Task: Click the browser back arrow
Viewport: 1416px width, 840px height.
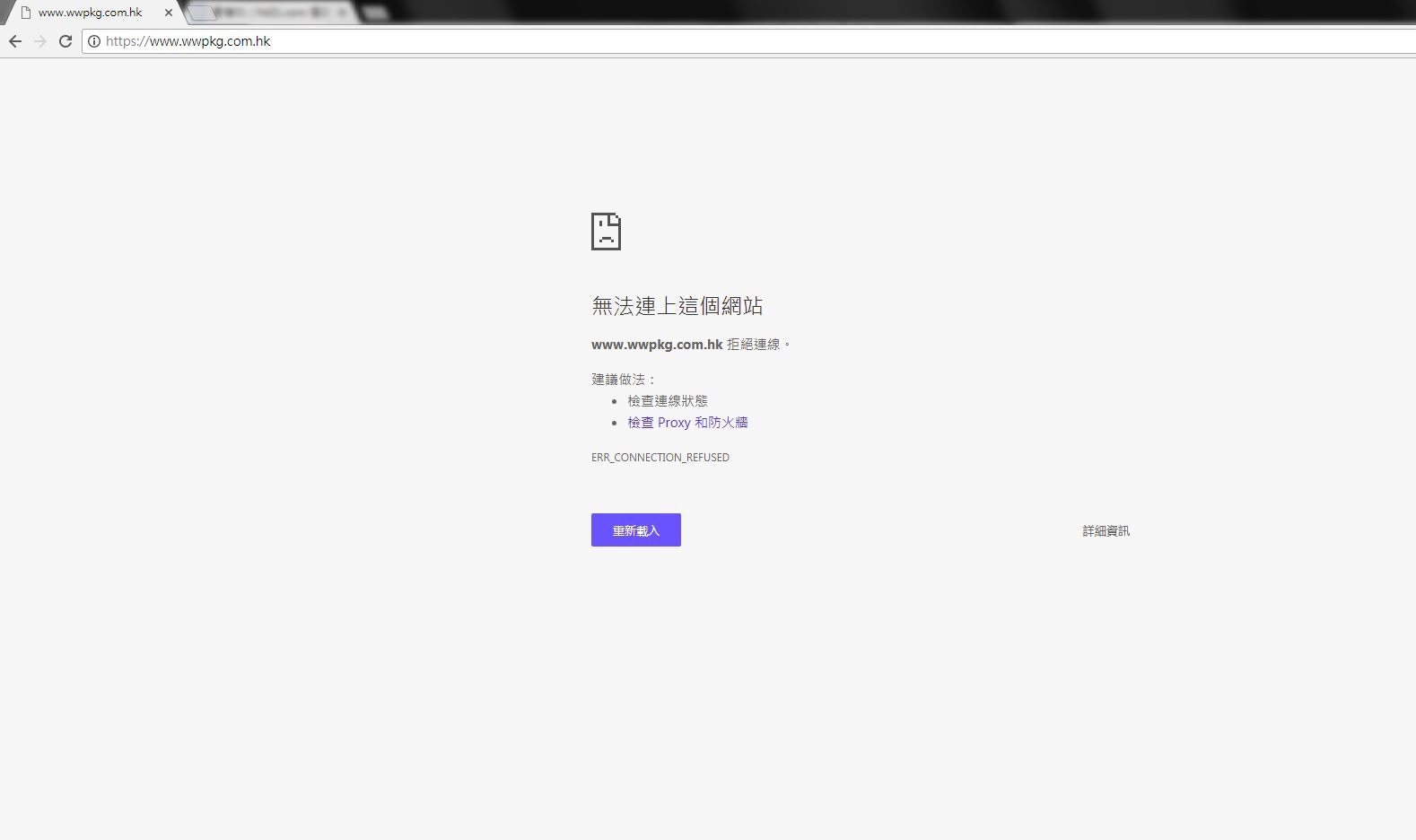Action: coord(15,41)
